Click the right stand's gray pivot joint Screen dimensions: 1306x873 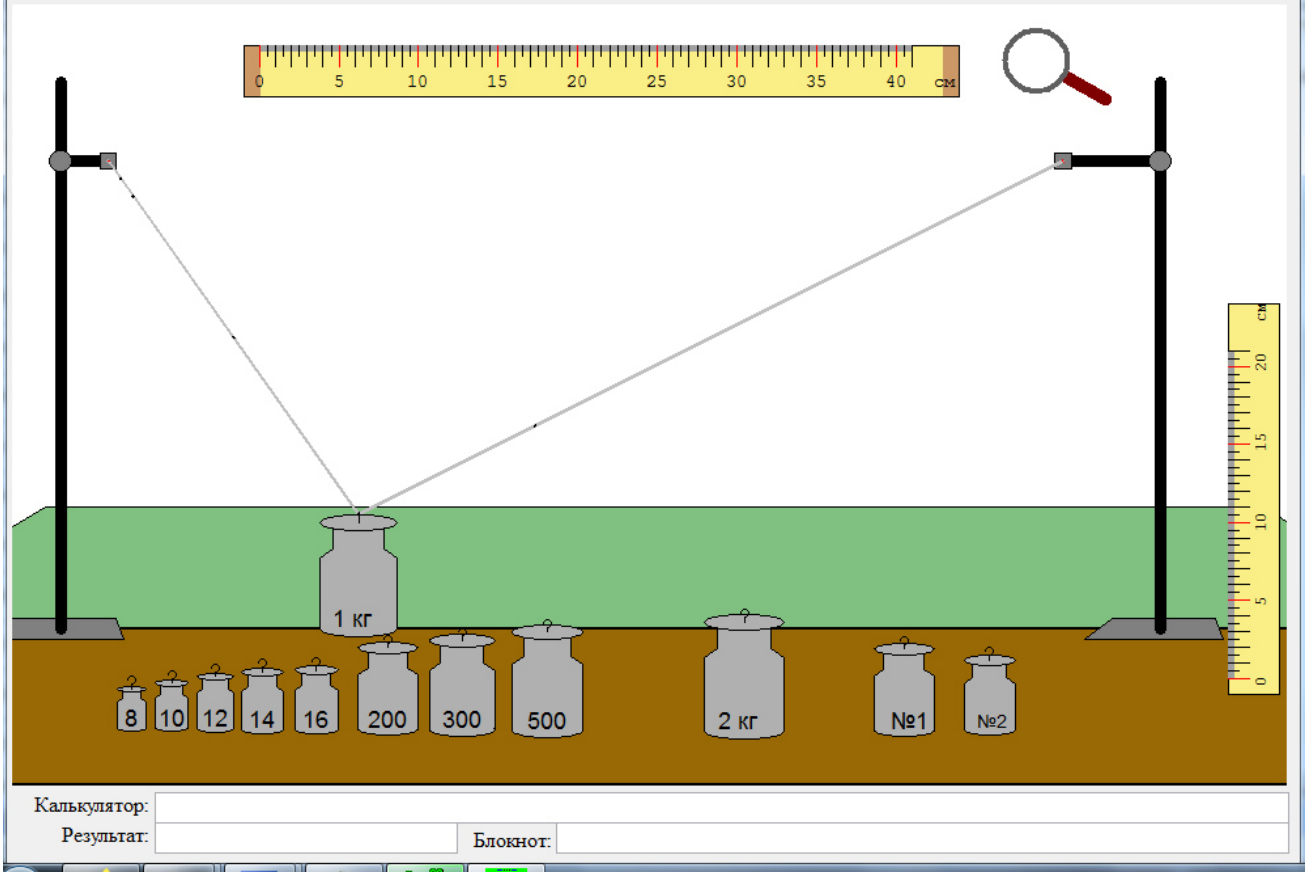coord(1160,161)
